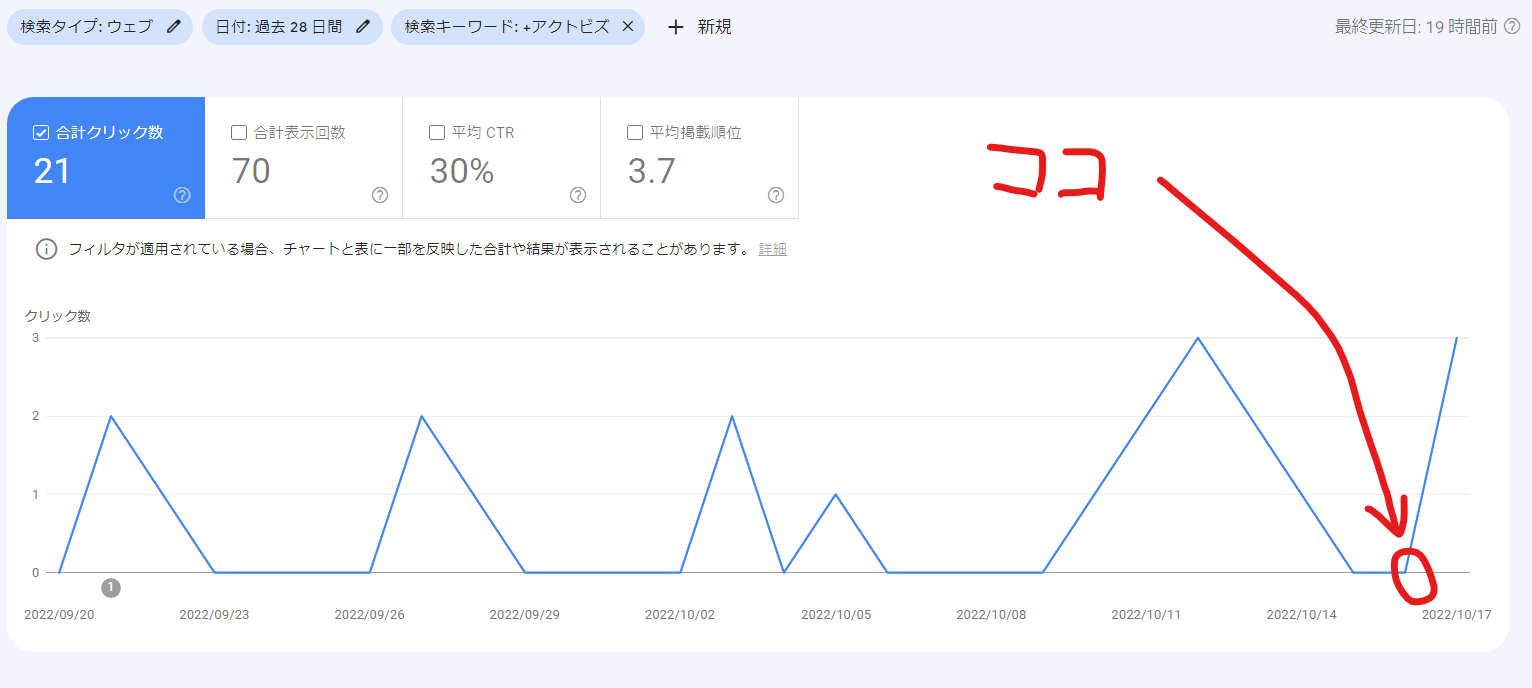
Task: Click the 2022/10/11 date label
Action: point(1146,614)
